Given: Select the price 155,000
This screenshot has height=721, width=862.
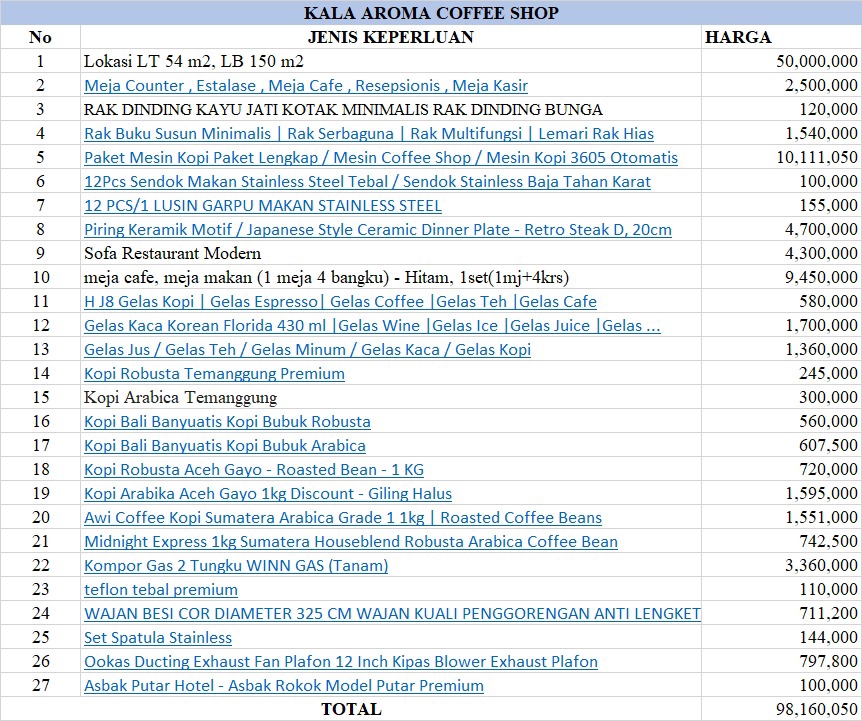Looking at the screenshot, I should click(x=781, y=205).
